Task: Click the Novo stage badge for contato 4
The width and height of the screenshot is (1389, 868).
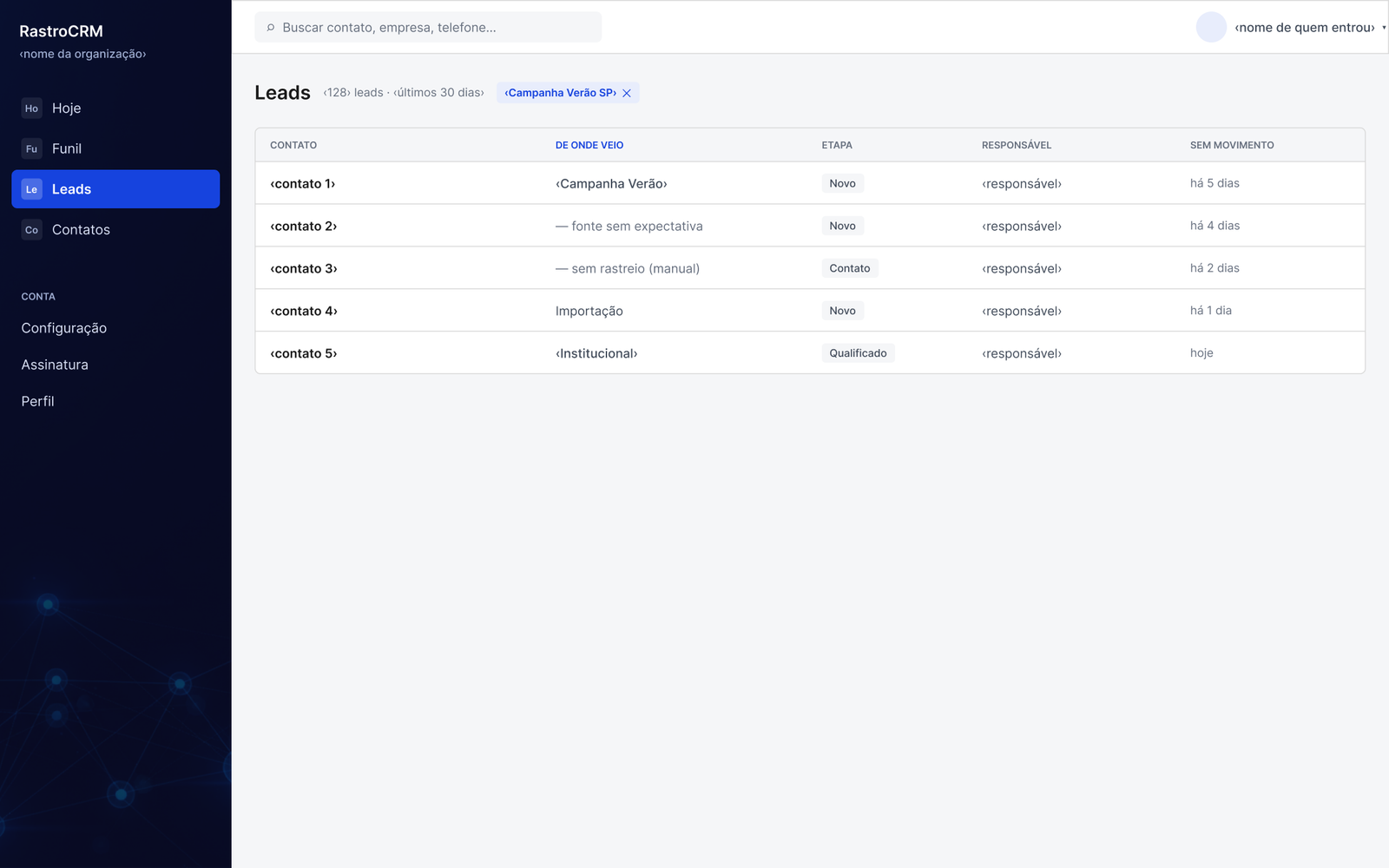Action: [x=842, y=311]
